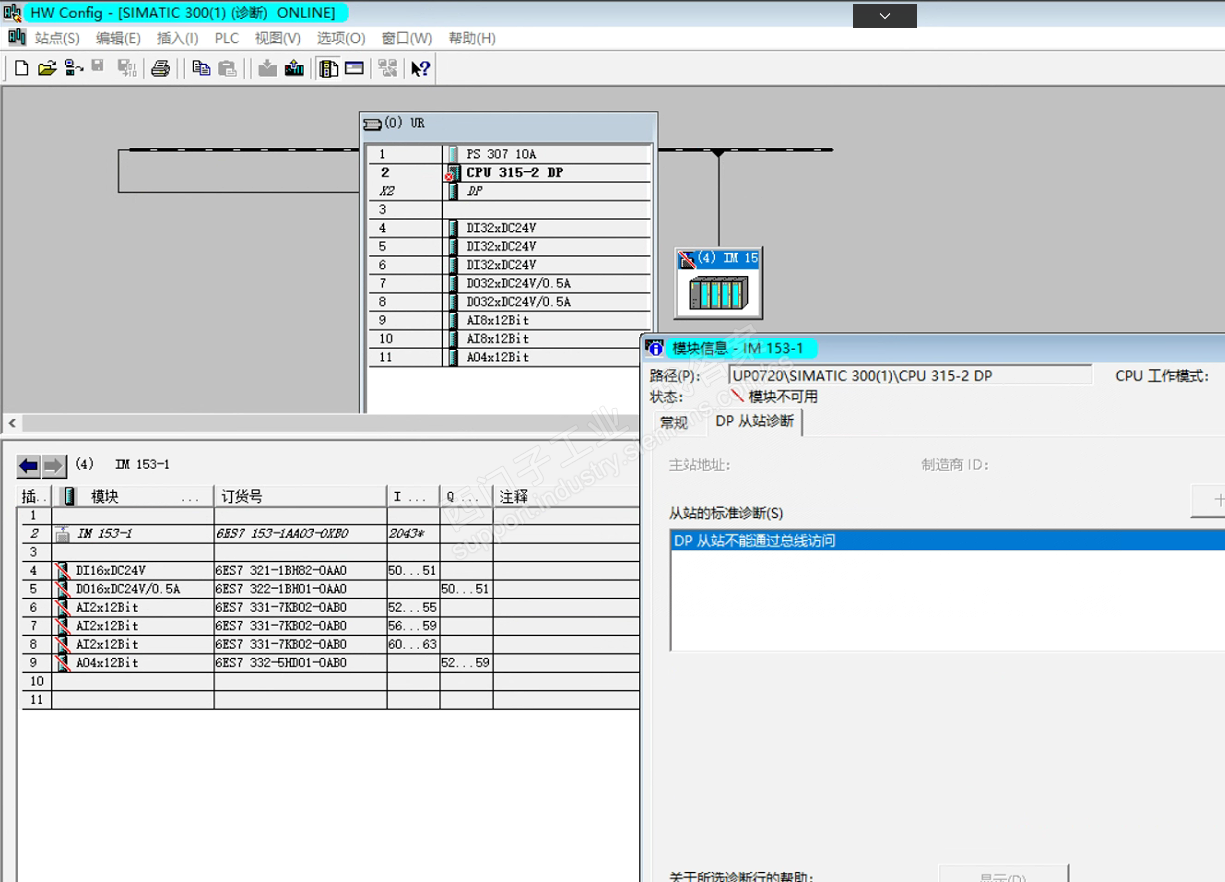Select the DO16xDC24V/0.5A row
Viewport: 1225px width, 882px height.
point(328,589)
